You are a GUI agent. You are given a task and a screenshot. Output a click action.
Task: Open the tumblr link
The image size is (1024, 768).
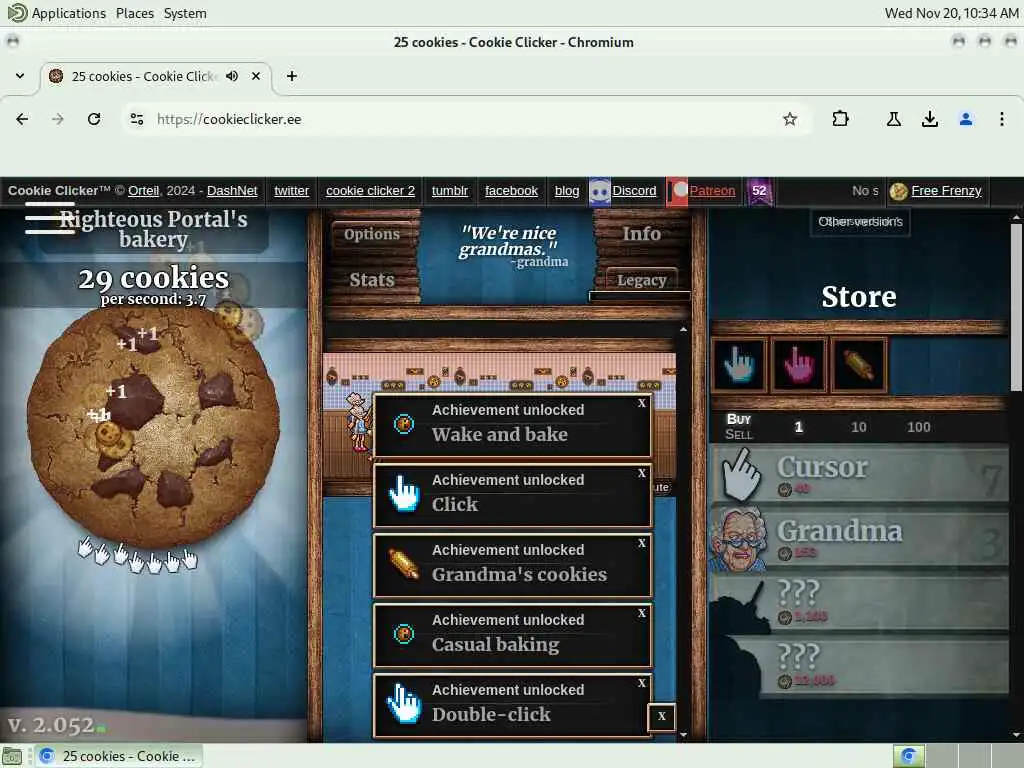(x=450, y=191)
